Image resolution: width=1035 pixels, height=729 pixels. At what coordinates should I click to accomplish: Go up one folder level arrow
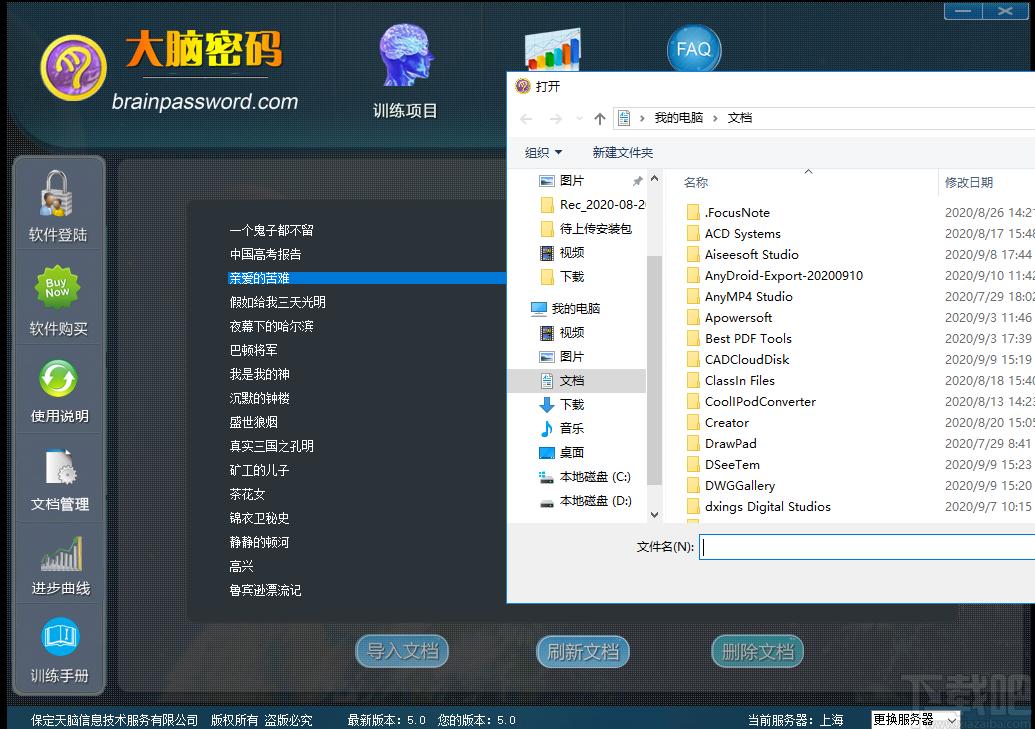[599, 118]
